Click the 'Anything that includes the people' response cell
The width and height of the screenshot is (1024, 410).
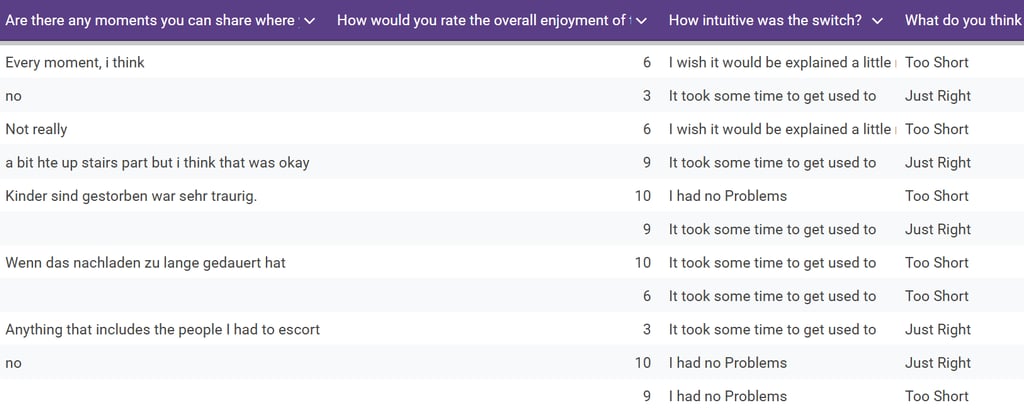162,329
